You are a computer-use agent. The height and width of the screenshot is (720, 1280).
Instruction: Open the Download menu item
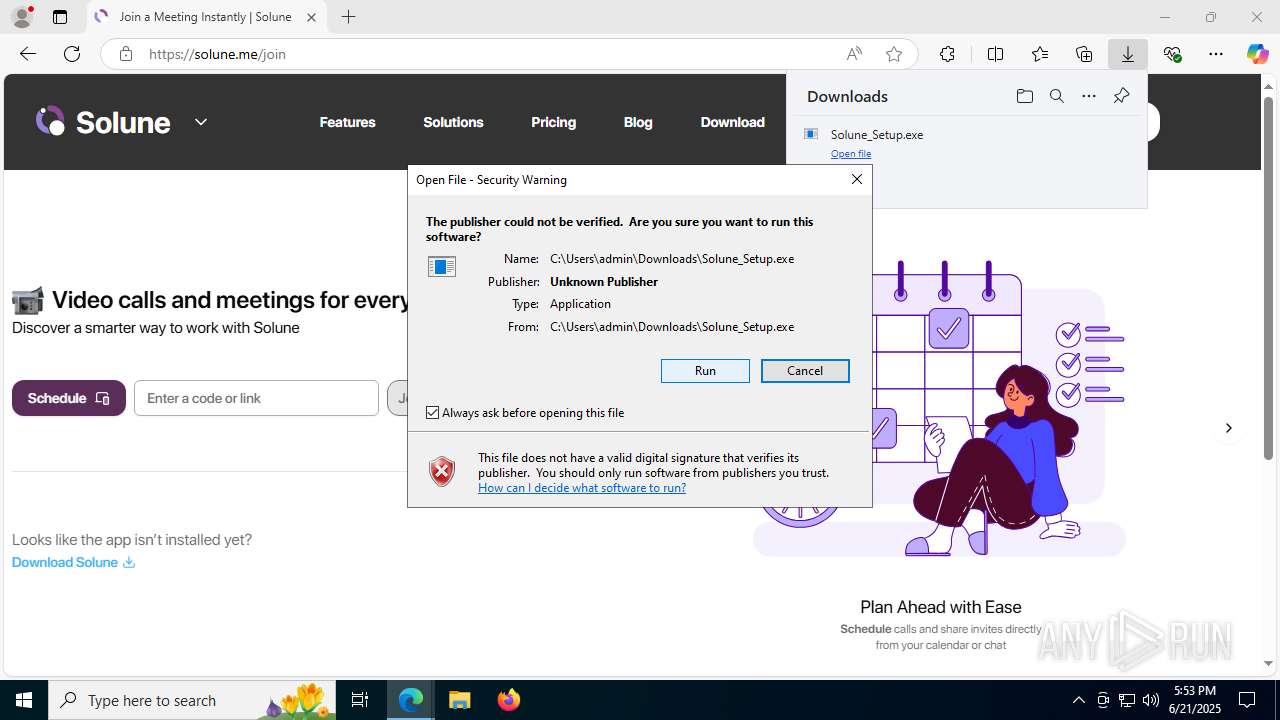click(732, 122)
